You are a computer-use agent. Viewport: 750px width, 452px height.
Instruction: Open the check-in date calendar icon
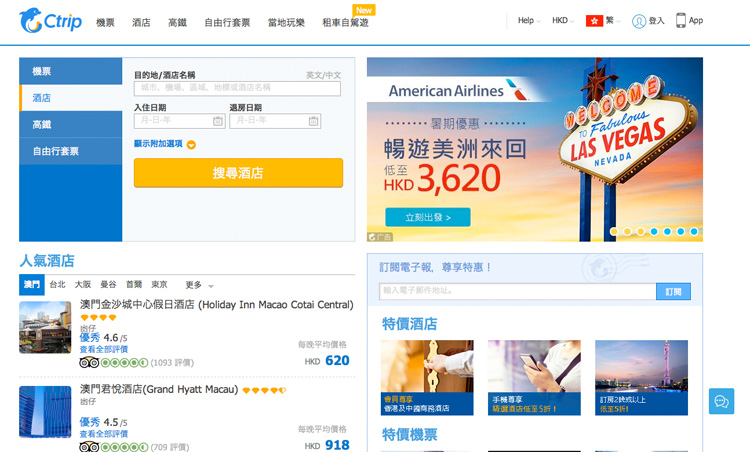tap(218, 121)
